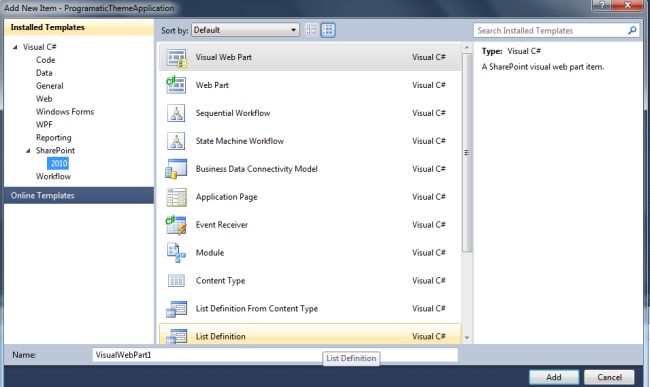Pick the Business Data Connectivity Model icon

coord(176,169)
